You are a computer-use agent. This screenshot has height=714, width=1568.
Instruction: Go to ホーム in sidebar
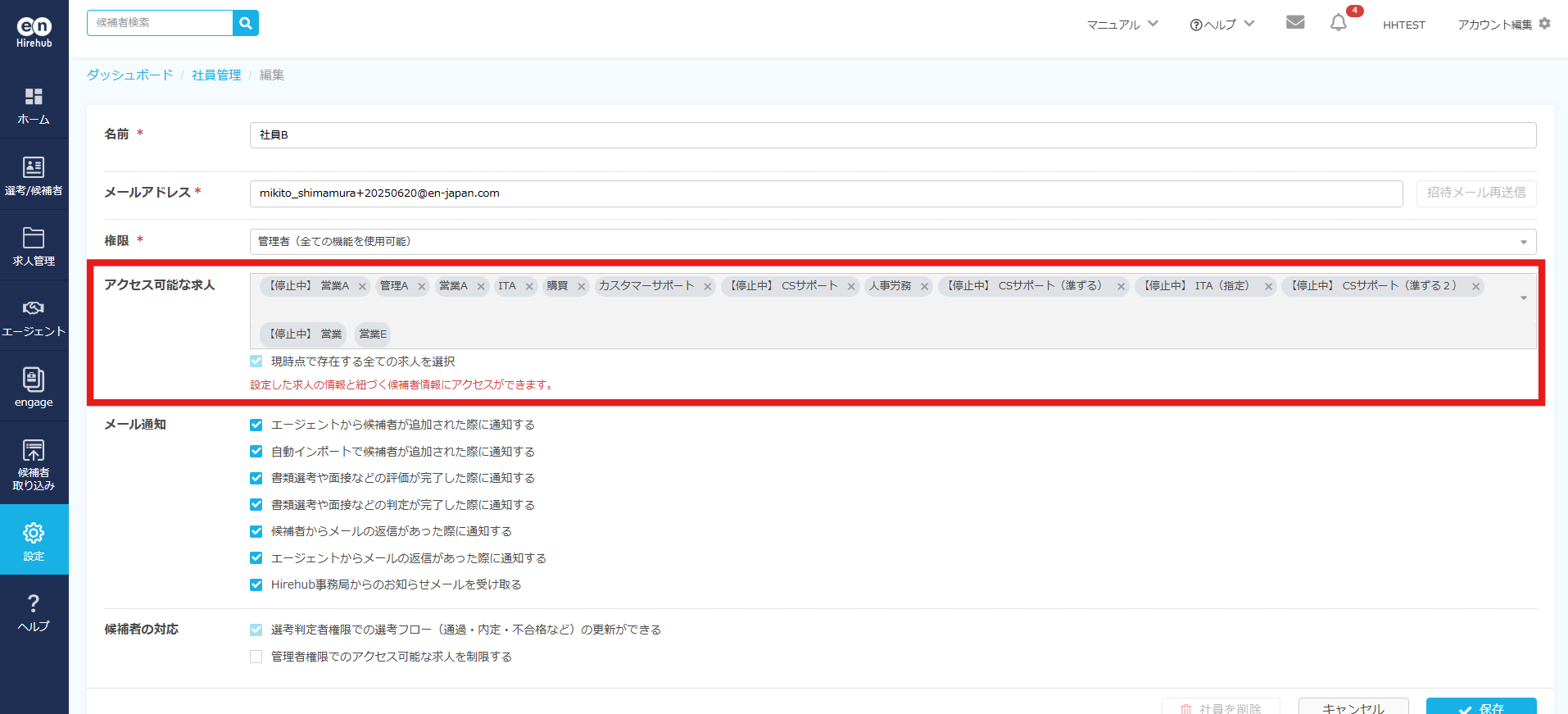(x=34, y=105)
